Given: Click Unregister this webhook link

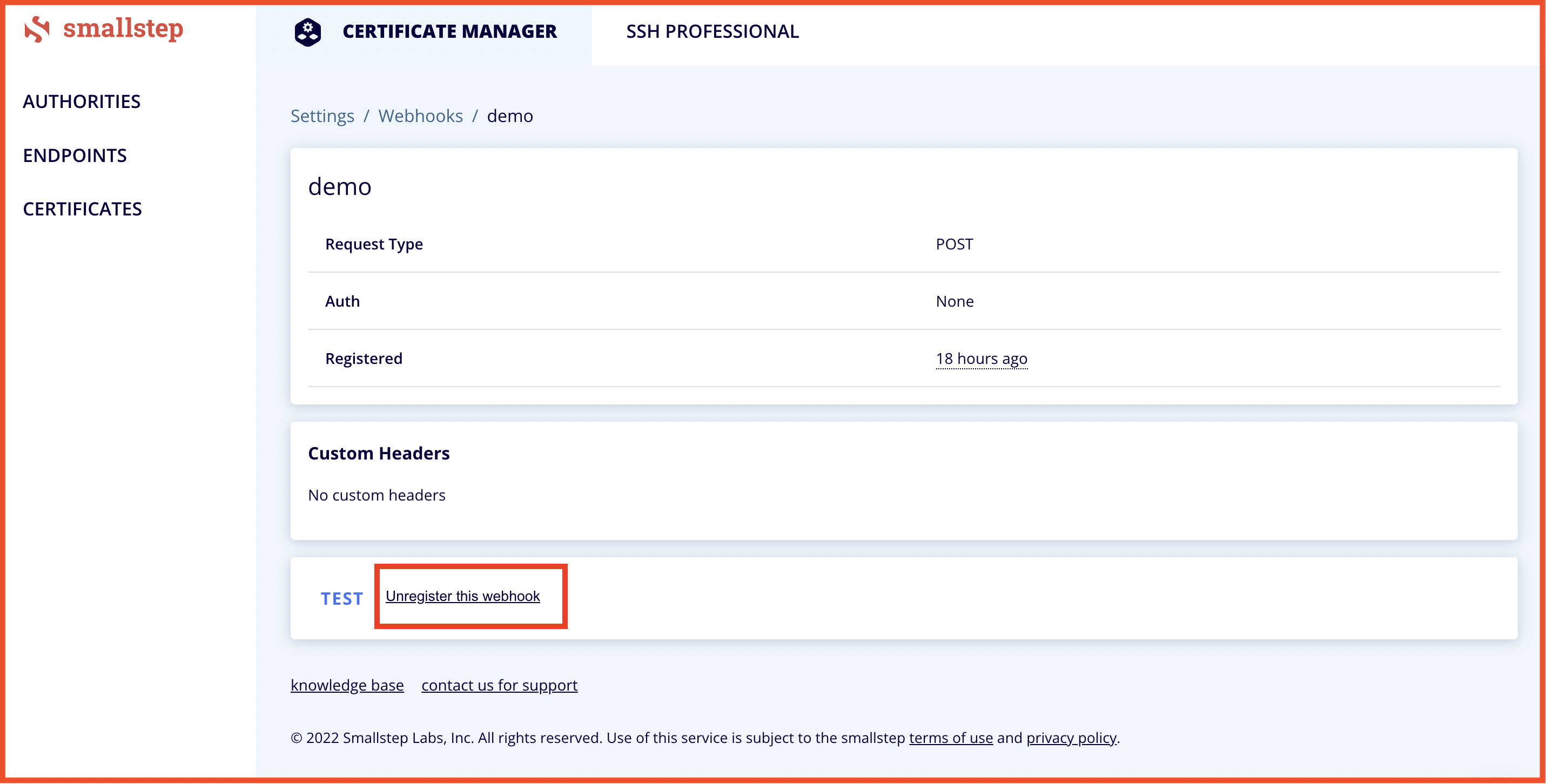Looking at the screenshot, I should point(462,596).
